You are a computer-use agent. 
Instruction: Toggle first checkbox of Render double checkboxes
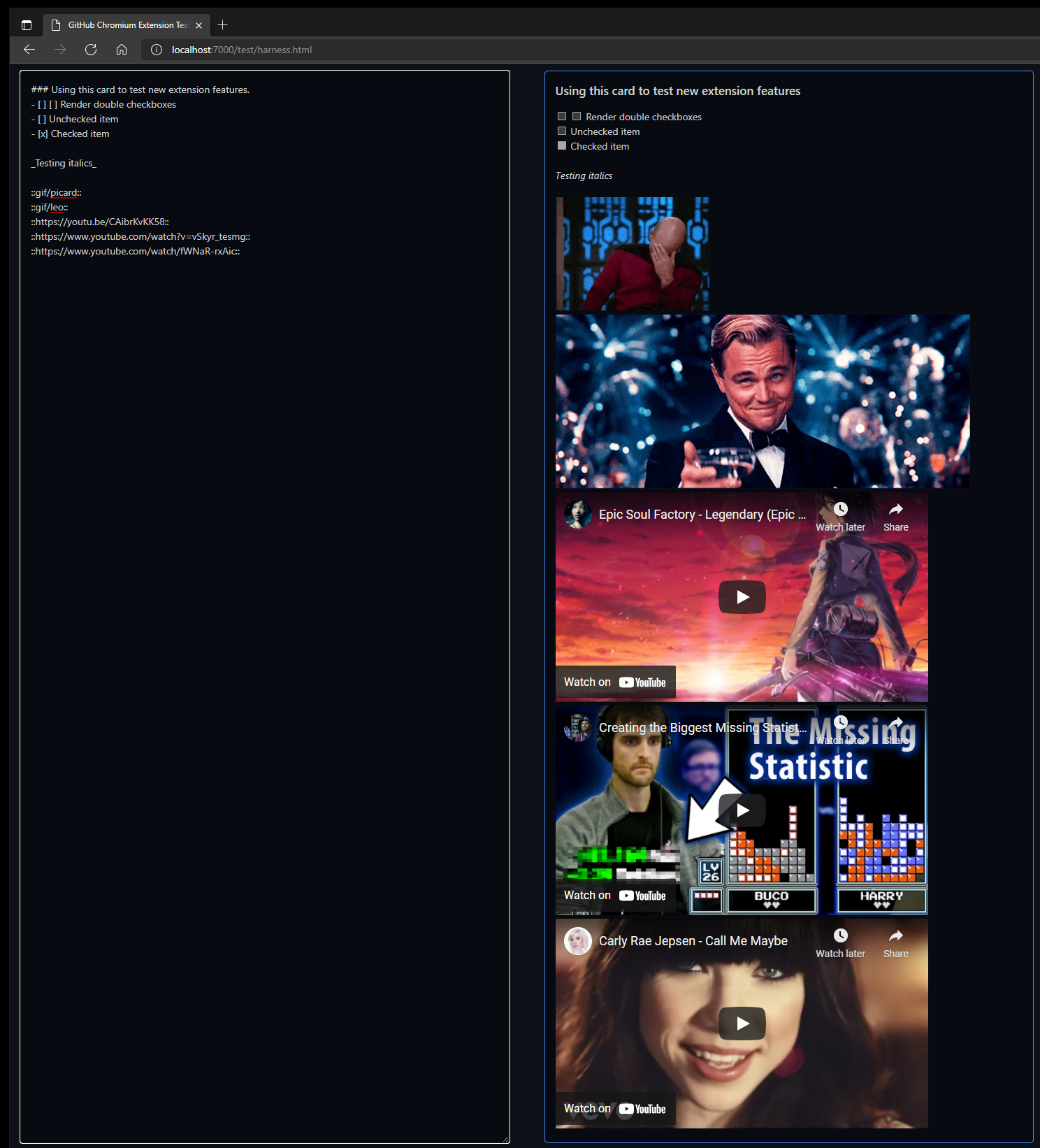562,116
